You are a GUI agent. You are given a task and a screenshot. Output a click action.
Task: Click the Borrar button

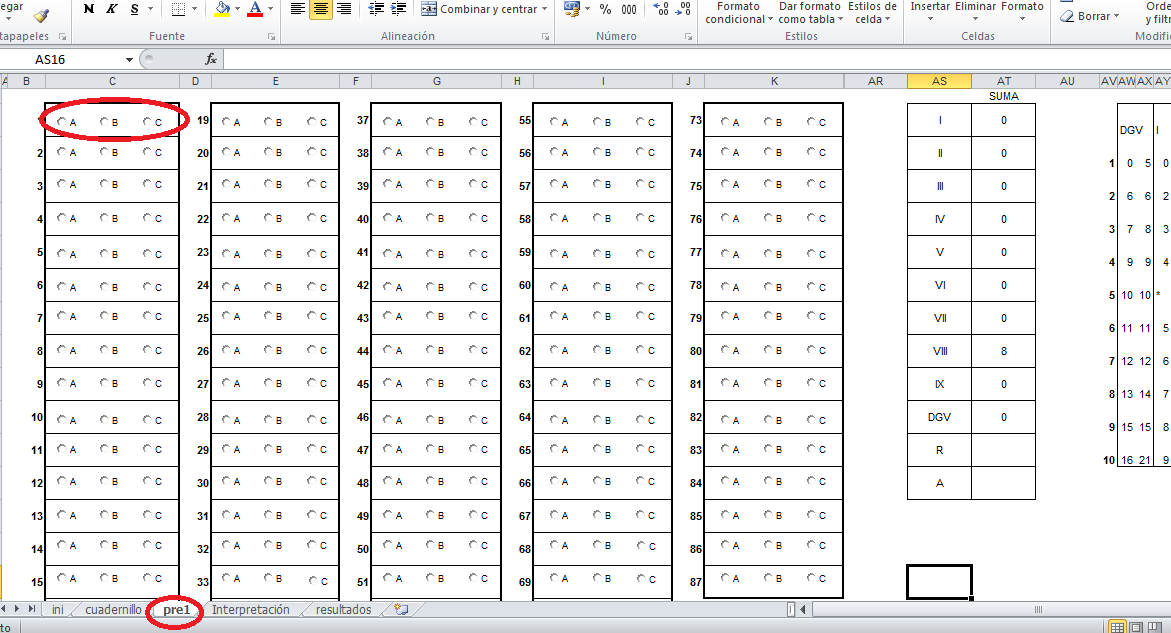click(x=1092, y=16)
